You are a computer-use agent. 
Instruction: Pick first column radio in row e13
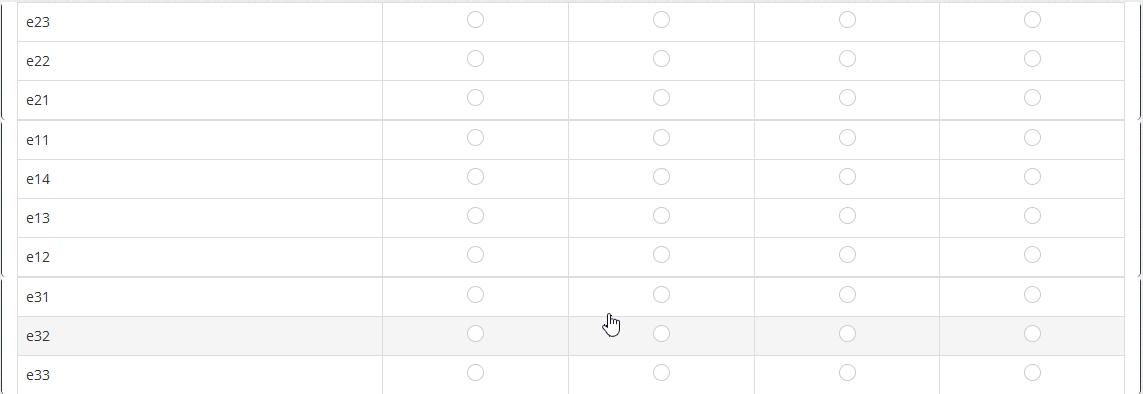coord(475,216)
